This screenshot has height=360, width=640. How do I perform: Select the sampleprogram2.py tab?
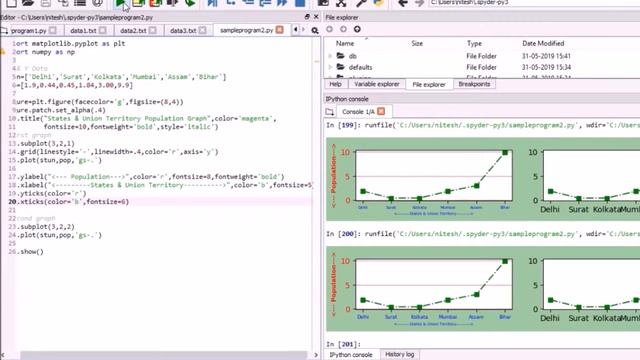pos(246,30)
